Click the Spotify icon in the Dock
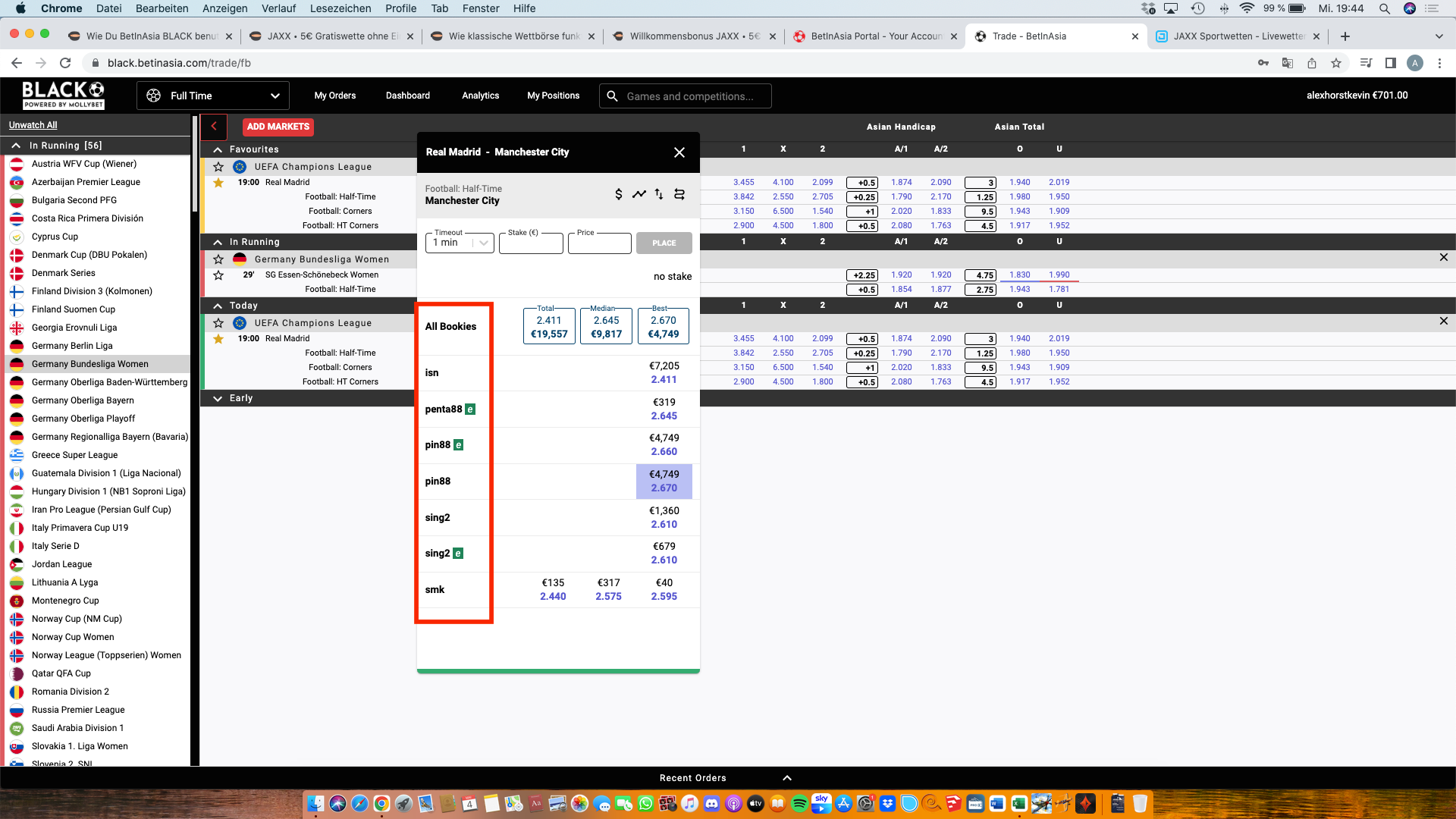Screen dimensions: 1456x819 pos(799,803)
